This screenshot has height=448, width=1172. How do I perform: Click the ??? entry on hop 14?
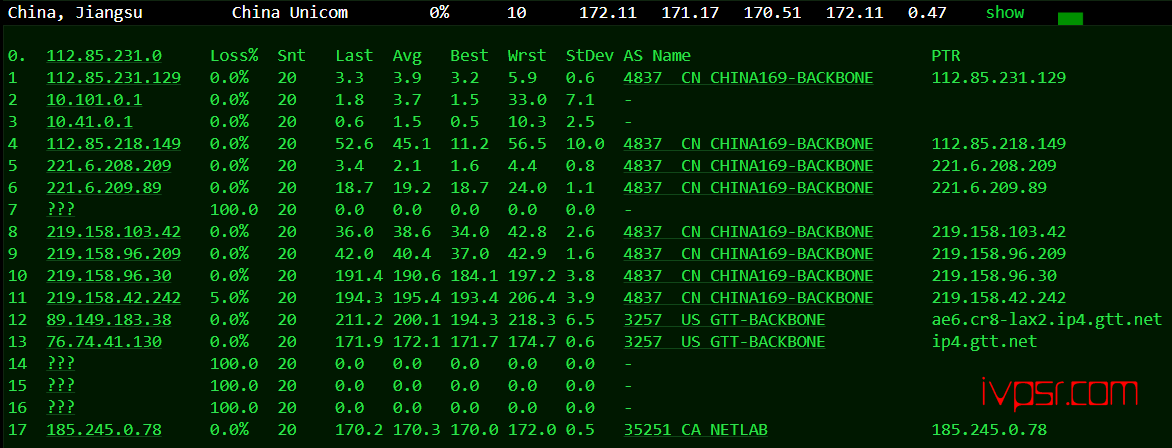61,365
